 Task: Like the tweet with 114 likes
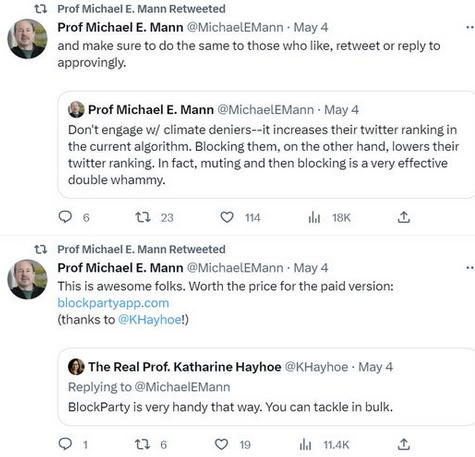coord(227,217)
